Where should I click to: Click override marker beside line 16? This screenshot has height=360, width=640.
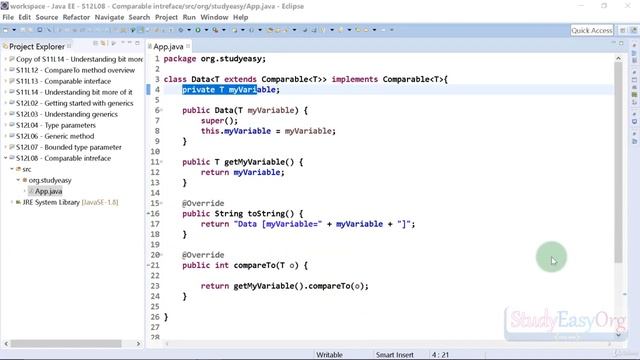click(148, 213)
